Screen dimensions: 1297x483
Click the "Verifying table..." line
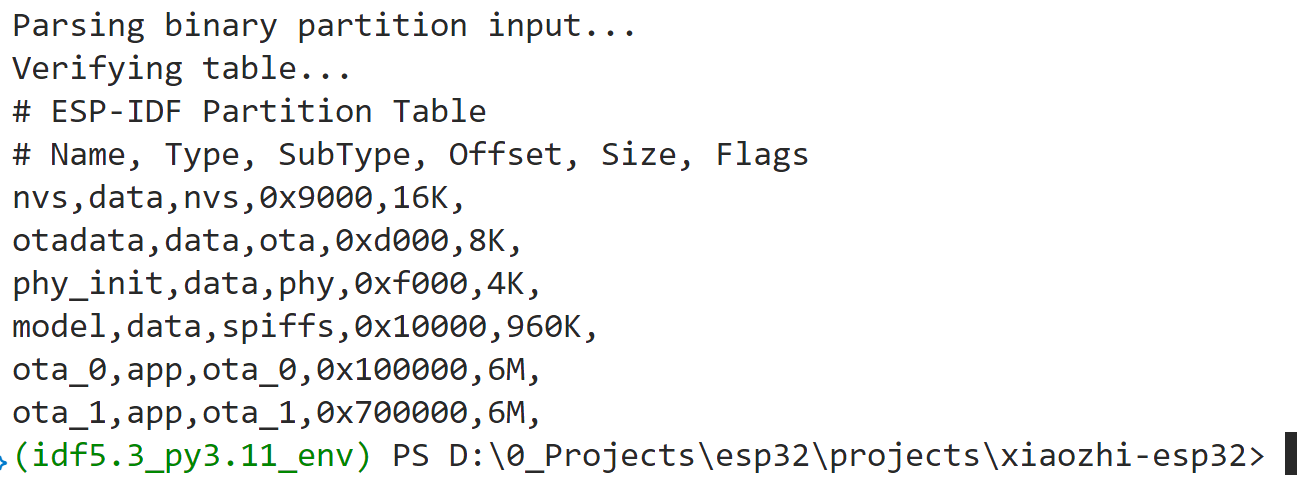pos(181,69)
